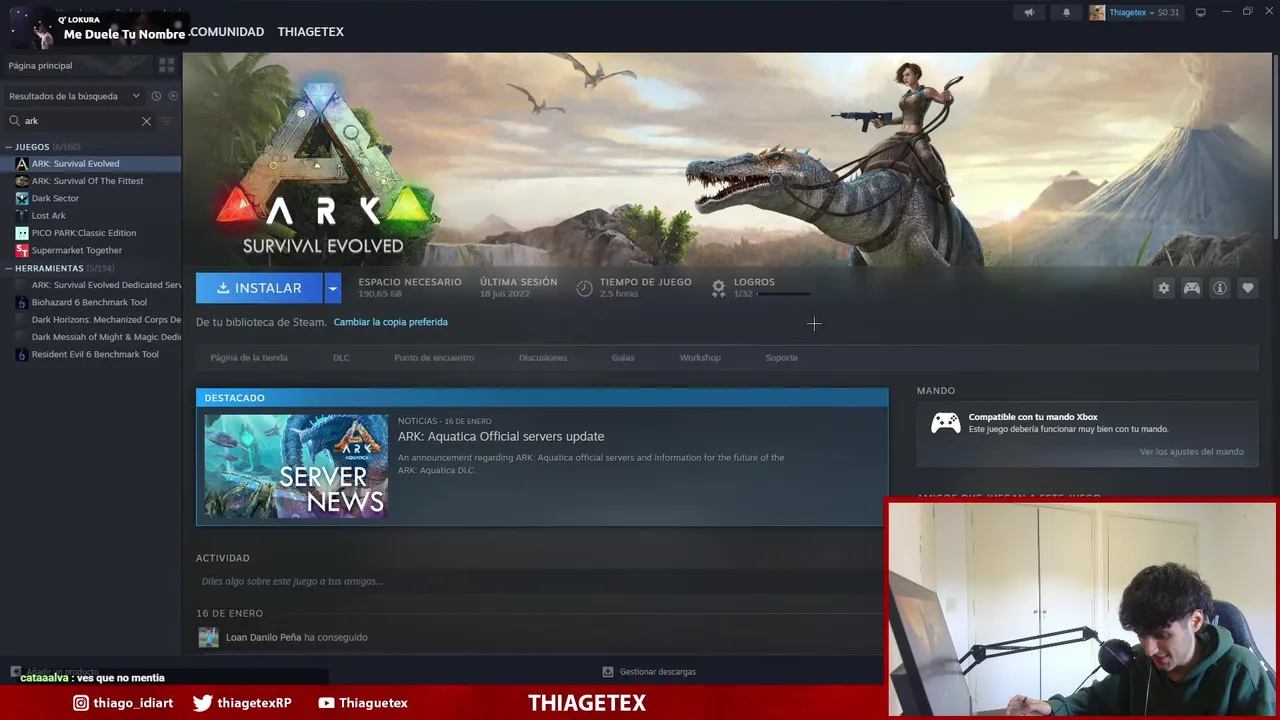Open the advanced filter icon beside search
This screenshot has height=720, width=1280.
[x=167, y=121]
